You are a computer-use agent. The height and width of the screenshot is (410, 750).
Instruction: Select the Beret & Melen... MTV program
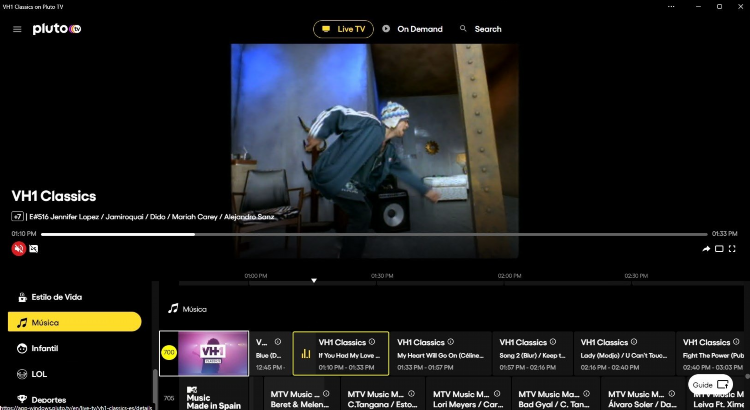point(301,394)
